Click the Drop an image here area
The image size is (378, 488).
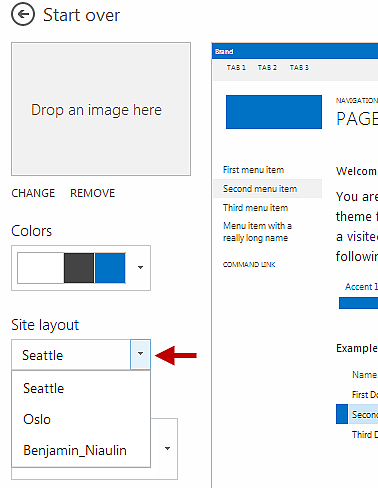click(101, 109)
